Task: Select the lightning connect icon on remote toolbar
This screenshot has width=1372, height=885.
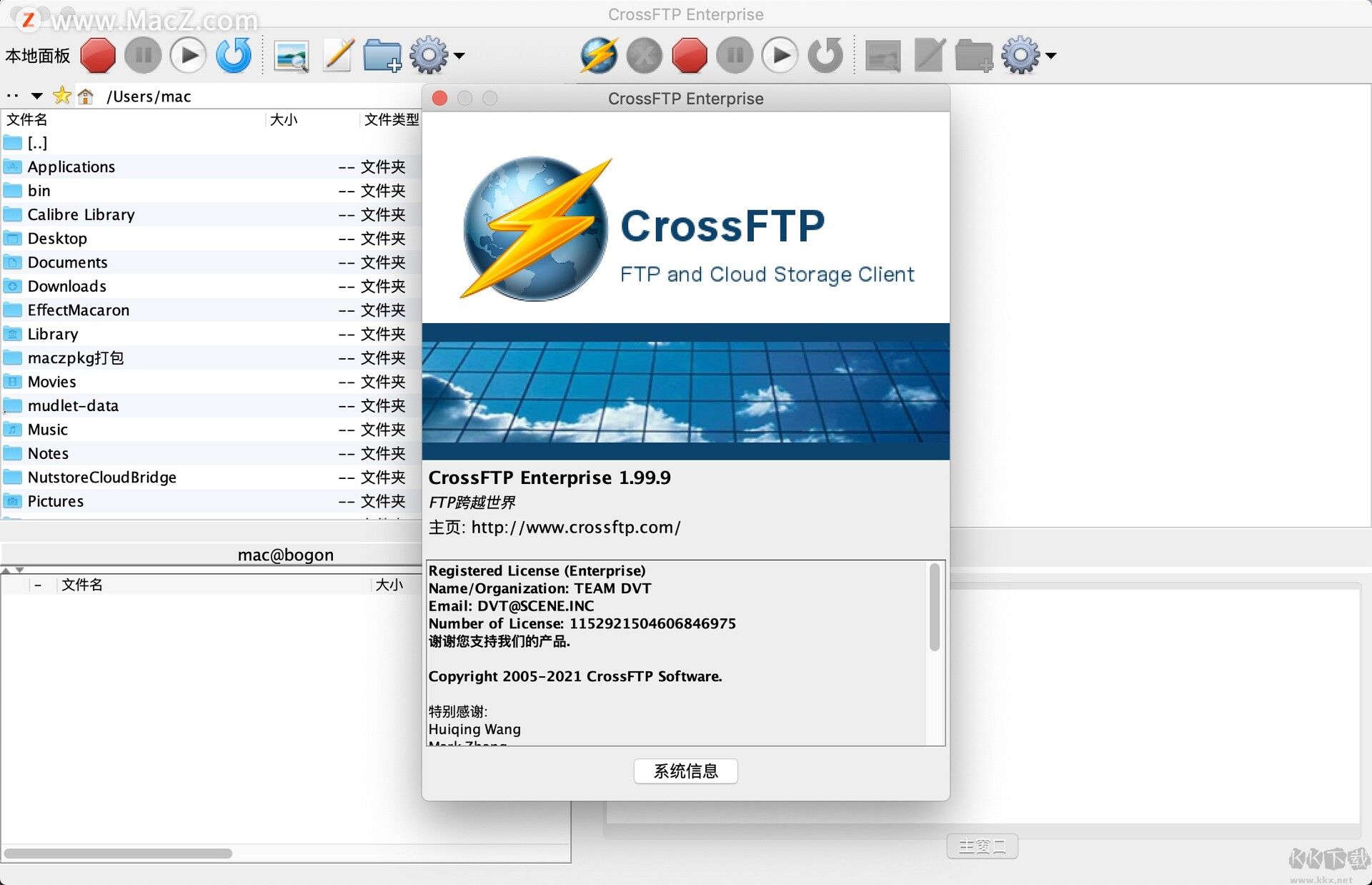Action: point(599,54)
